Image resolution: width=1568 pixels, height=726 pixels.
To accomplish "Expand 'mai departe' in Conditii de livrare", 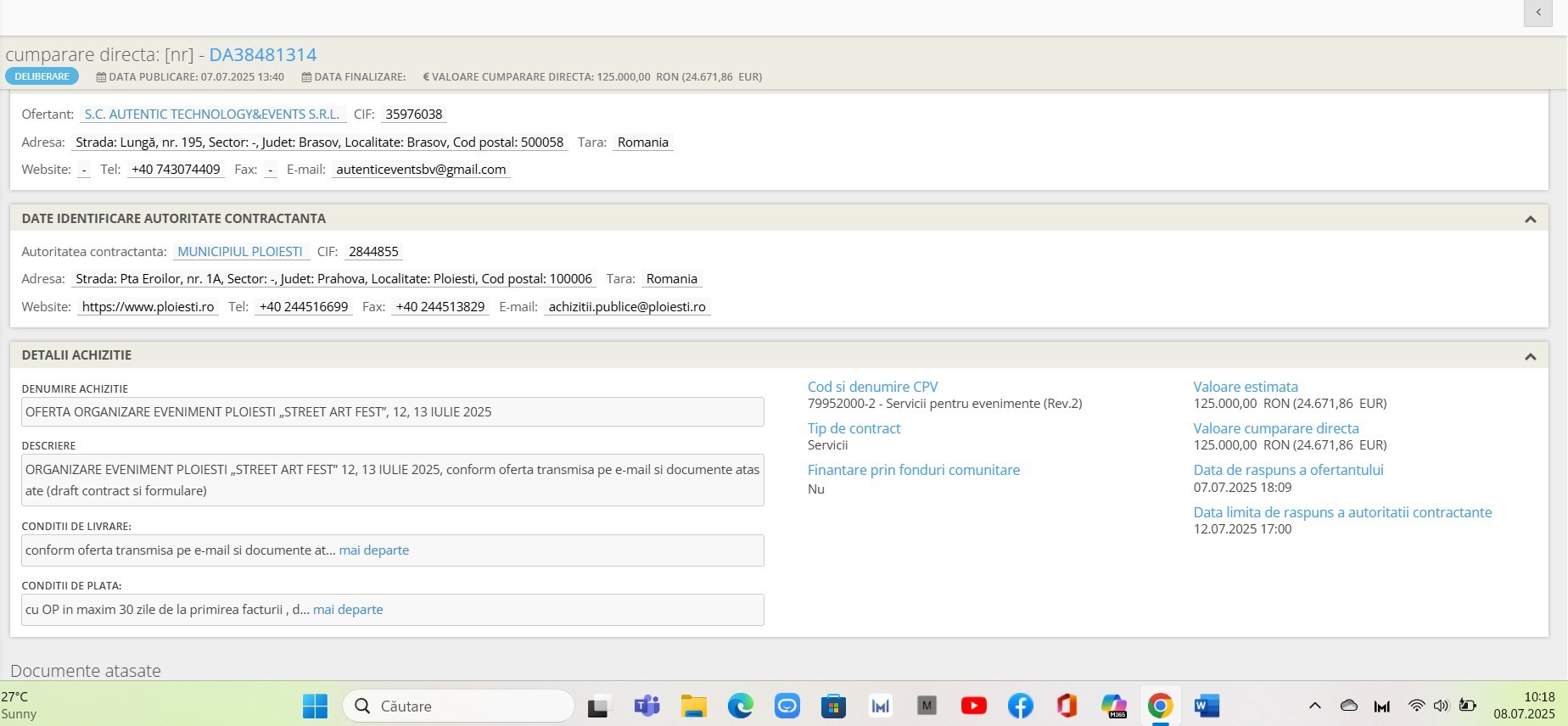I will coord(373,550).
